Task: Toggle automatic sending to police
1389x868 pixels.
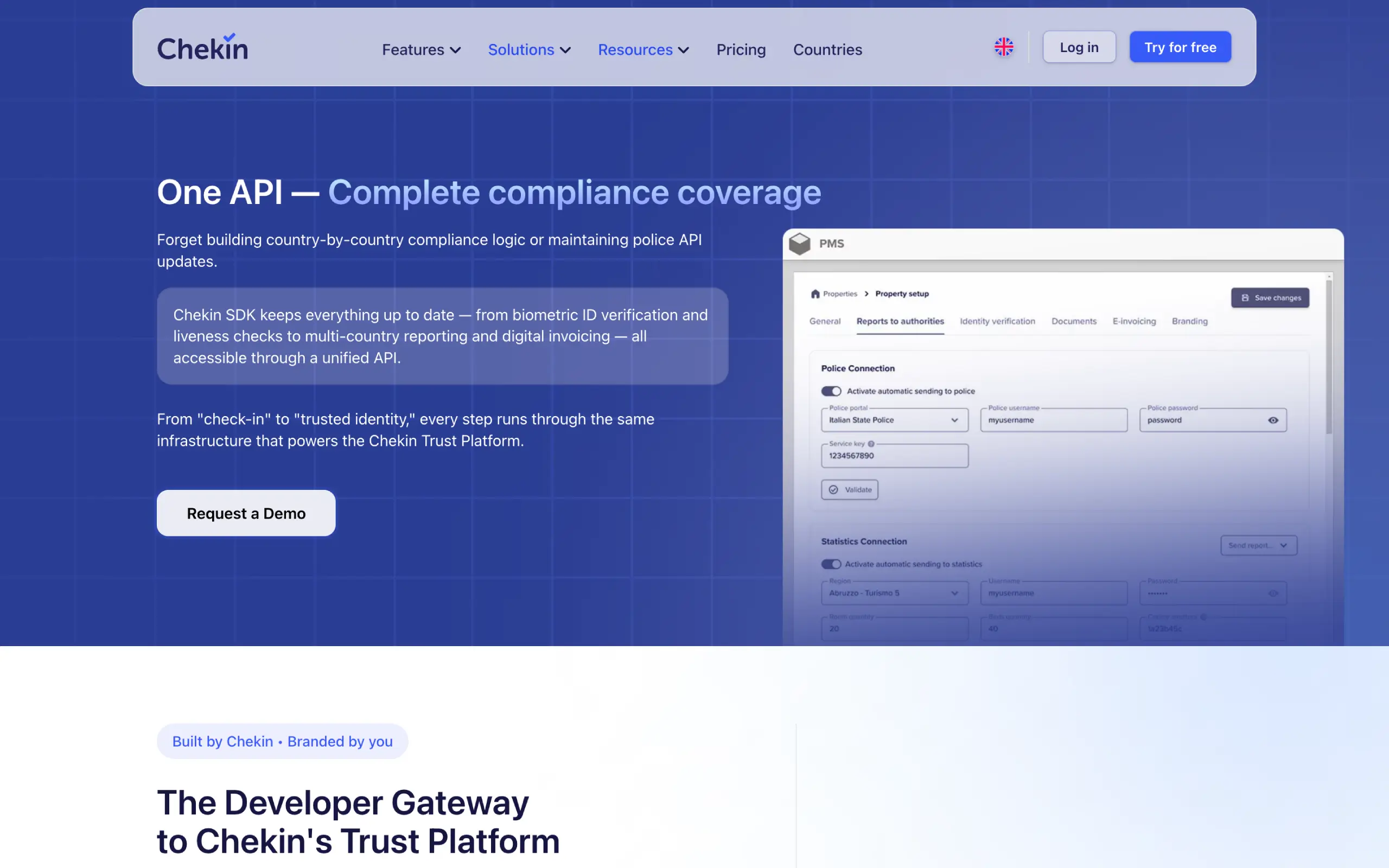Action: (x=831, y=391)
